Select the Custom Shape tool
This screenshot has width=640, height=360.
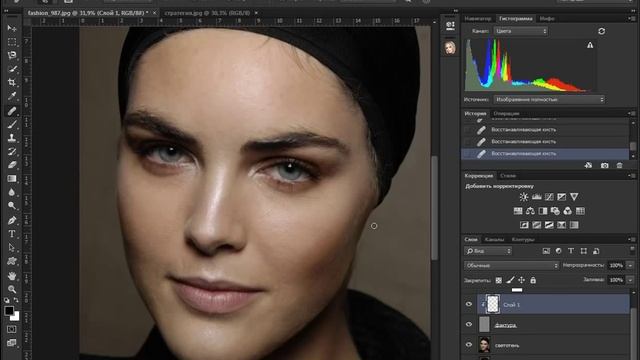pos(12,261)
